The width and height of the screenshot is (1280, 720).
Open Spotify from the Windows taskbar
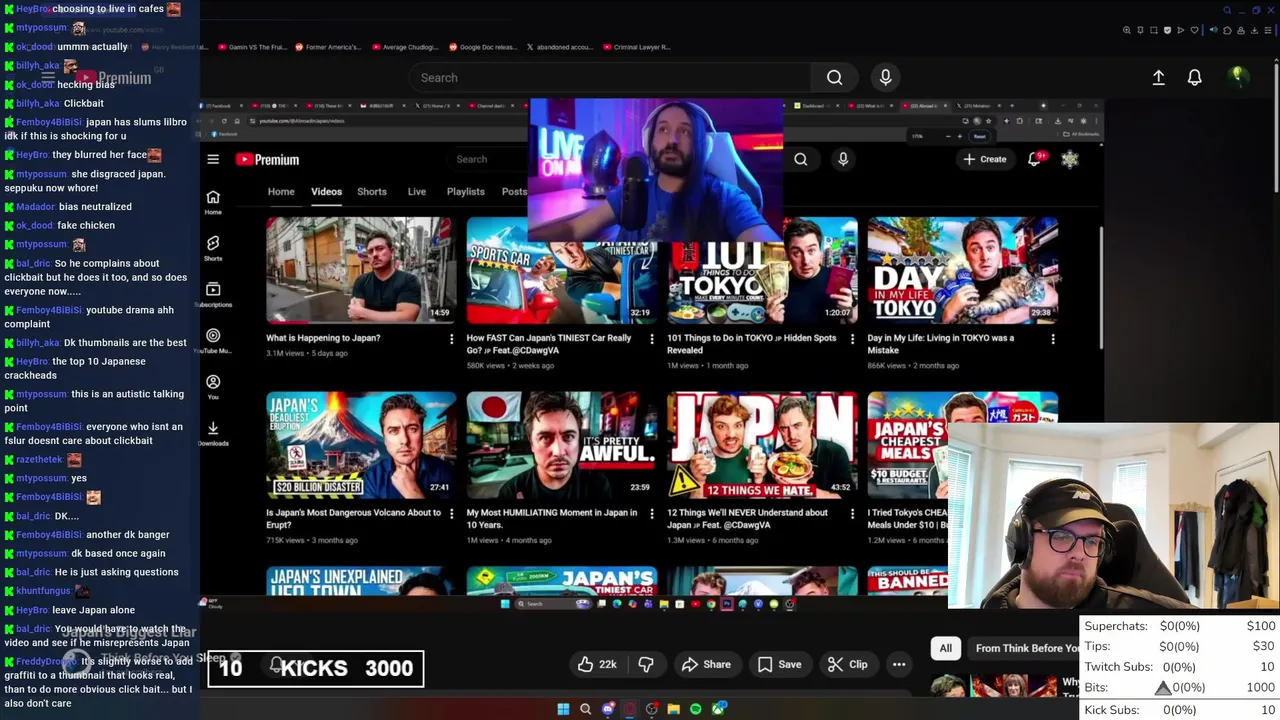695,709
